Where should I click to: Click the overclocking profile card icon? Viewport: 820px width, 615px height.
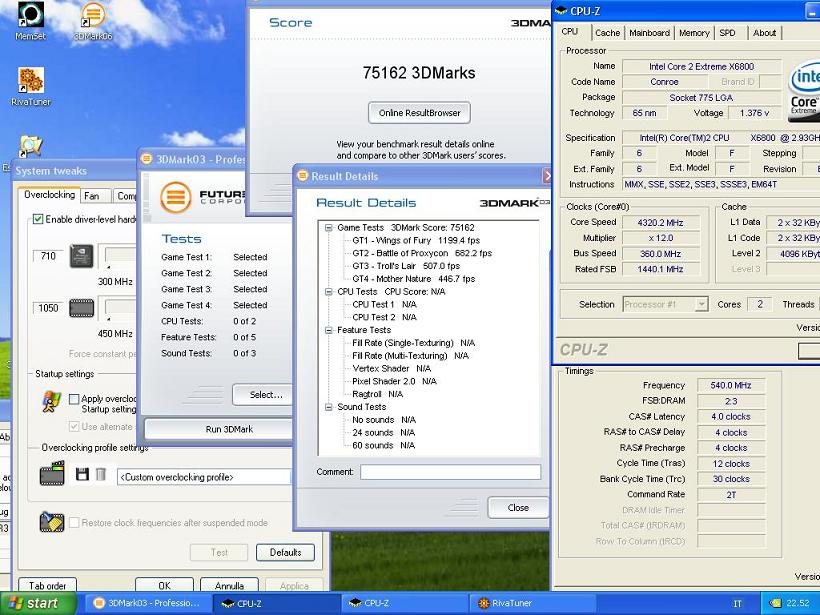[x=52, y=473]
